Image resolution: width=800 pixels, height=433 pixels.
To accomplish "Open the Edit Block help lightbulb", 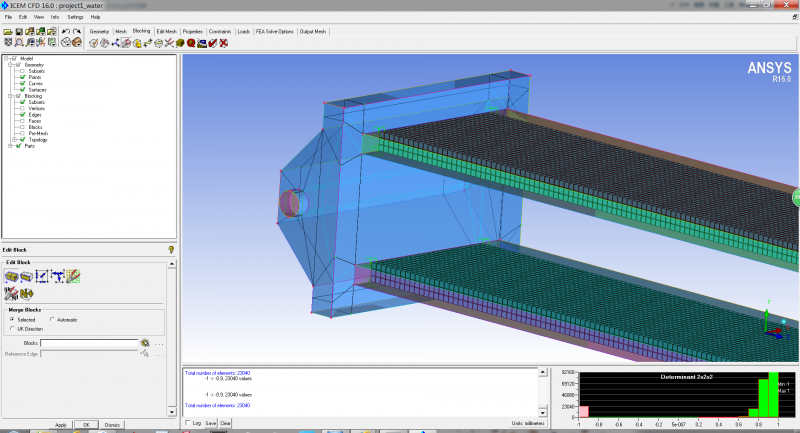I will click(171, 249).
